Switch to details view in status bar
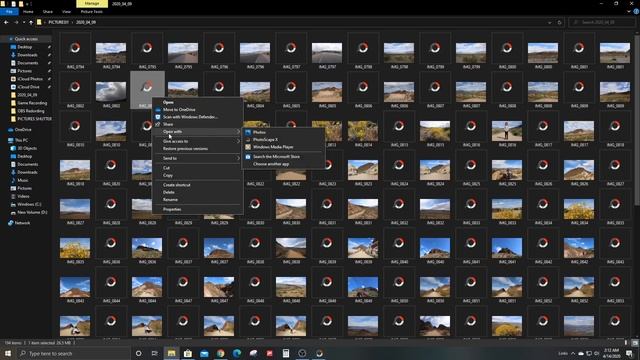 [627, 343]
